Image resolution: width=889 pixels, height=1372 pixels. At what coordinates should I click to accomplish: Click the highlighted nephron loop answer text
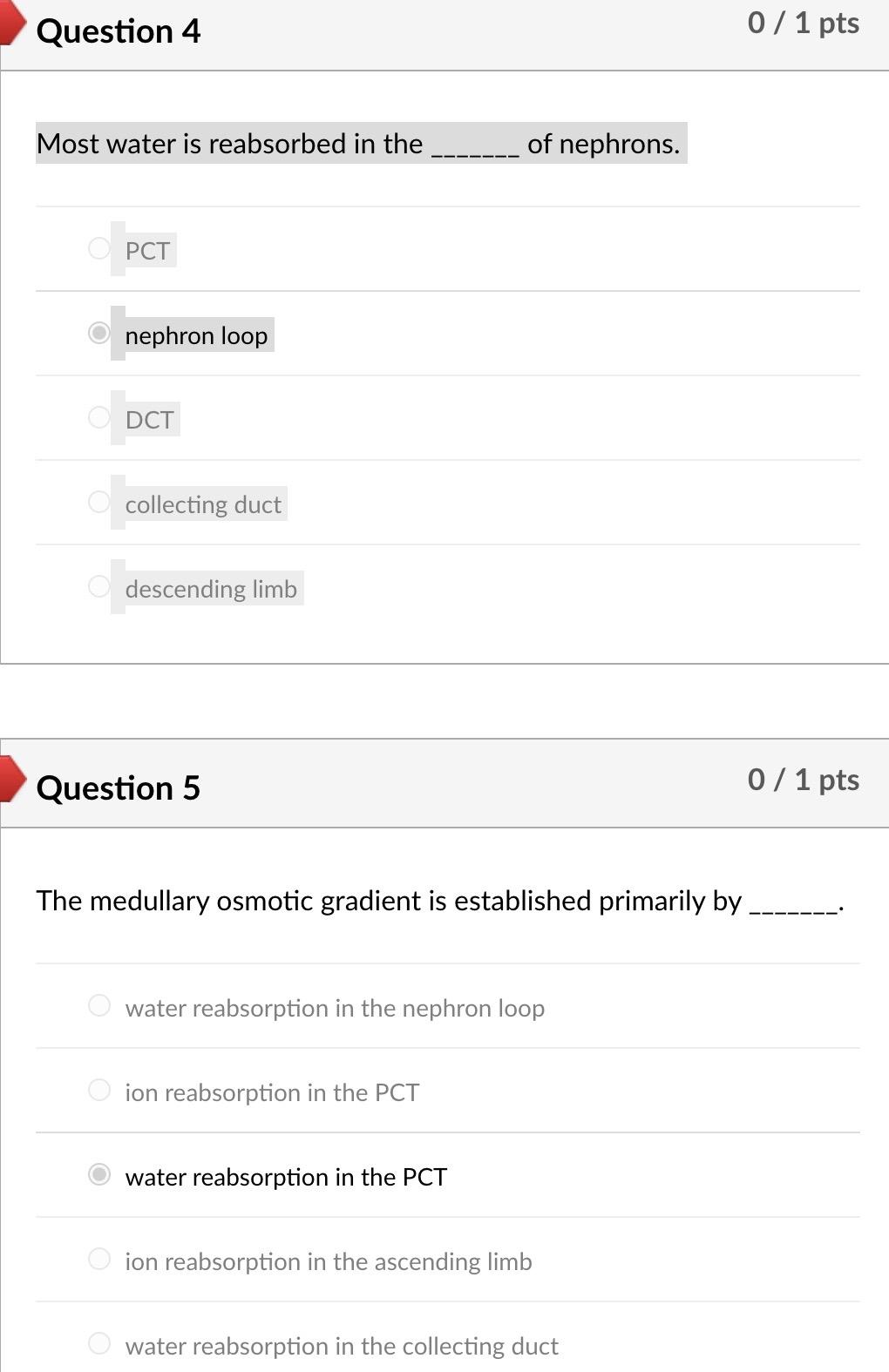pos(196,335)
